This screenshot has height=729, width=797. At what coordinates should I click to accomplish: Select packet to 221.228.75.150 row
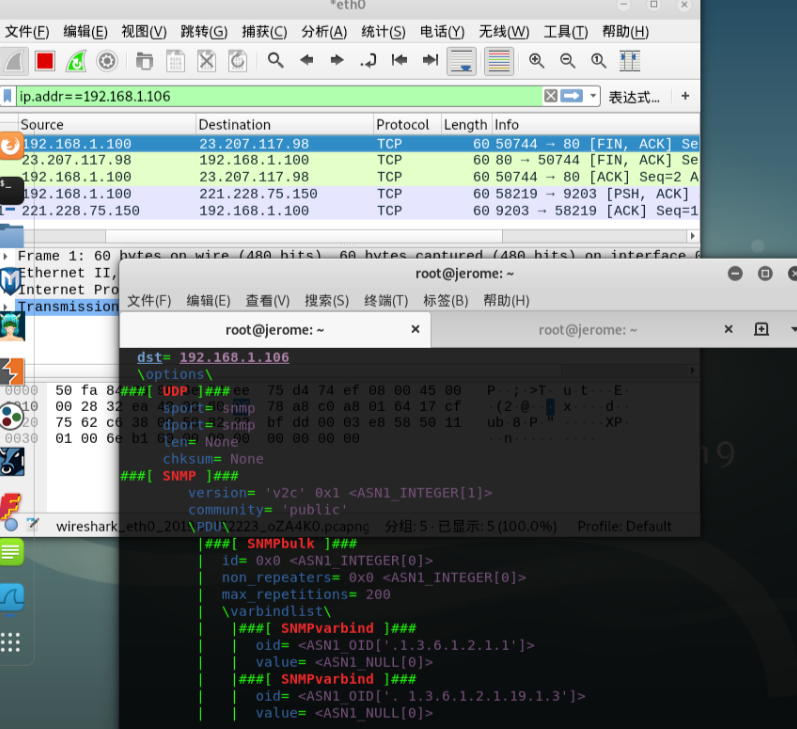coord(350,194)
